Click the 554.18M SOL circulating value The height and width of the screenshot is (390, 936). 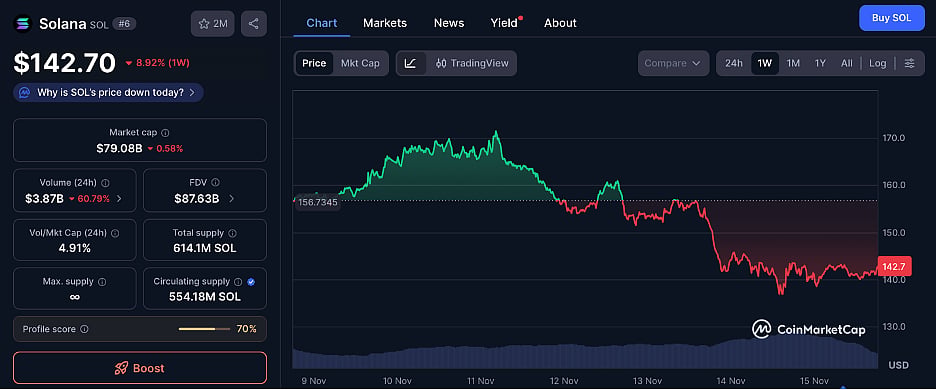(205, 296)
